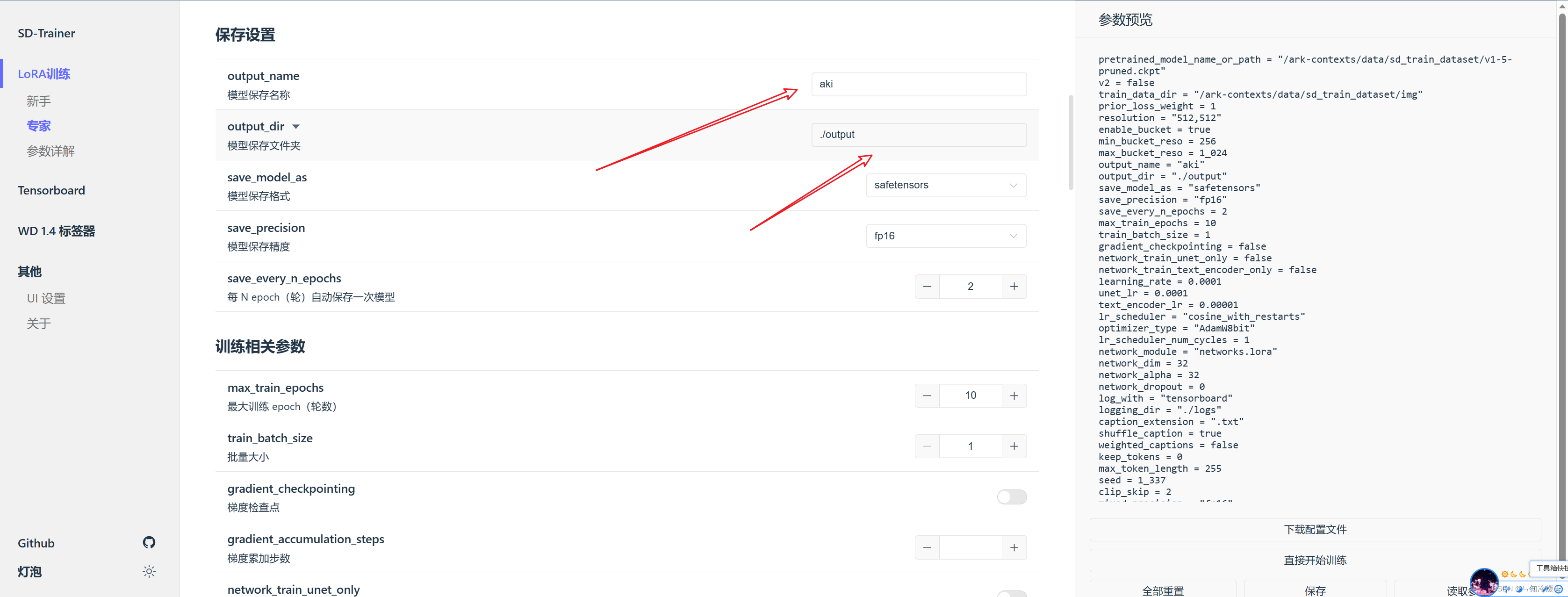
Task: Click 直接开始训练 button
Action: tap(1315, 560)
